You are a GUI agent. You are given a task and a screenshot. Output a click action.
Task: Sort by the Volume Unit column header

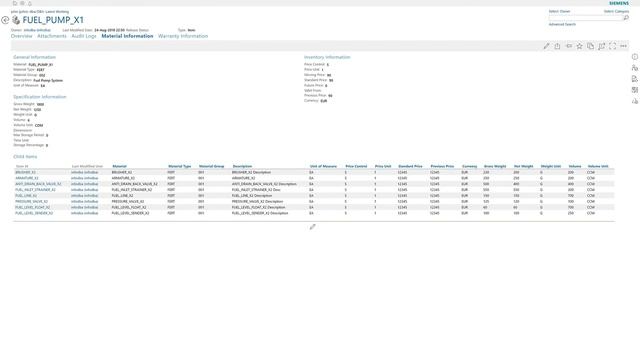pos(598,167)
